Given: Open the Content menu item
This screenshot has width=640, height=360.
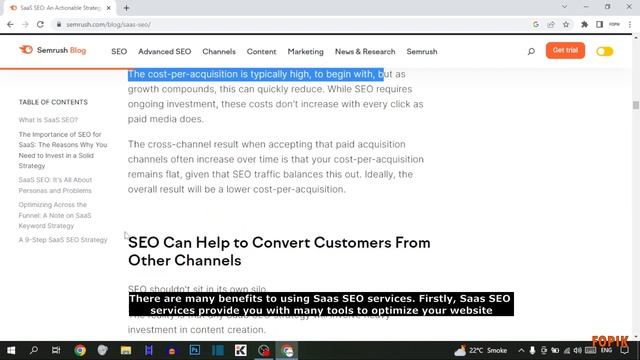Looking at the screenshot, I should pos(261,52).
